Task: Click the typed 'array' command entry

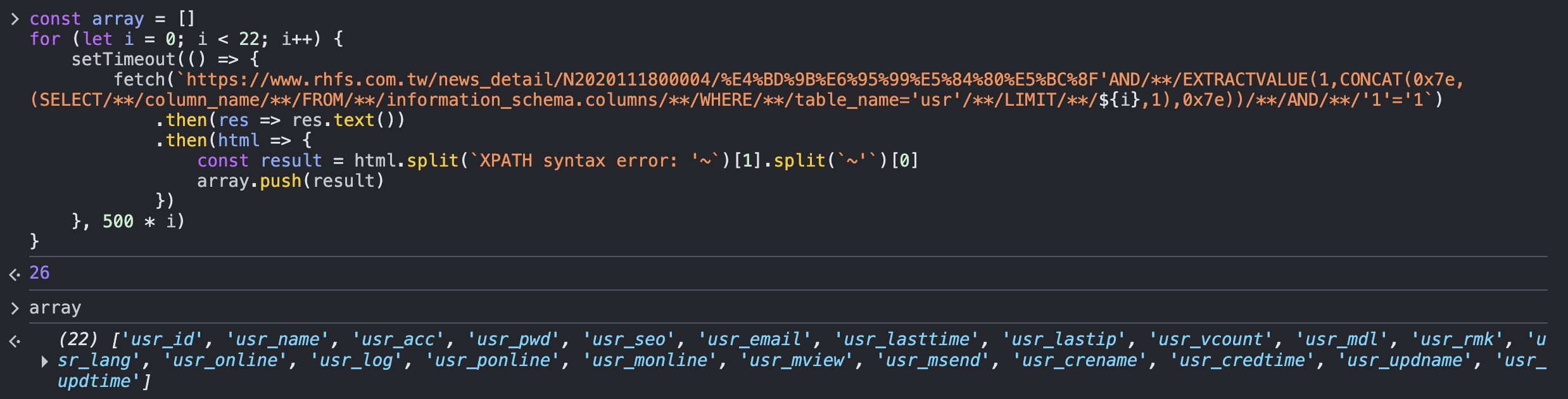Action: point(55,308)
